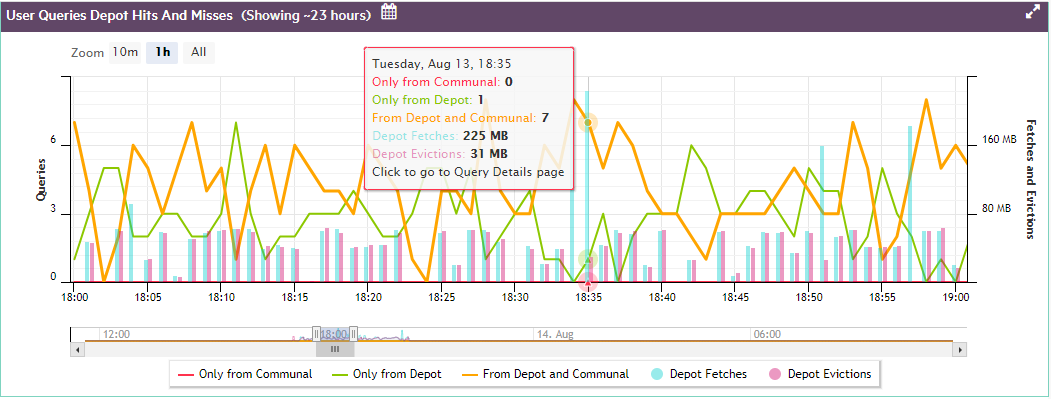Screen dimensions: 1051x399
Task: Click left navigator range handle
Action: coord(316,334)
